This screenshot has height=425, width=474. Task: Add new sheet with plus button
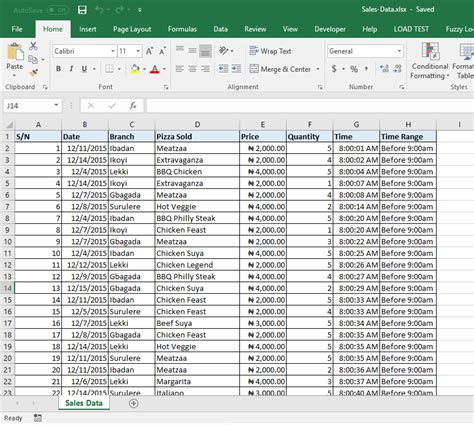(133, 403)
